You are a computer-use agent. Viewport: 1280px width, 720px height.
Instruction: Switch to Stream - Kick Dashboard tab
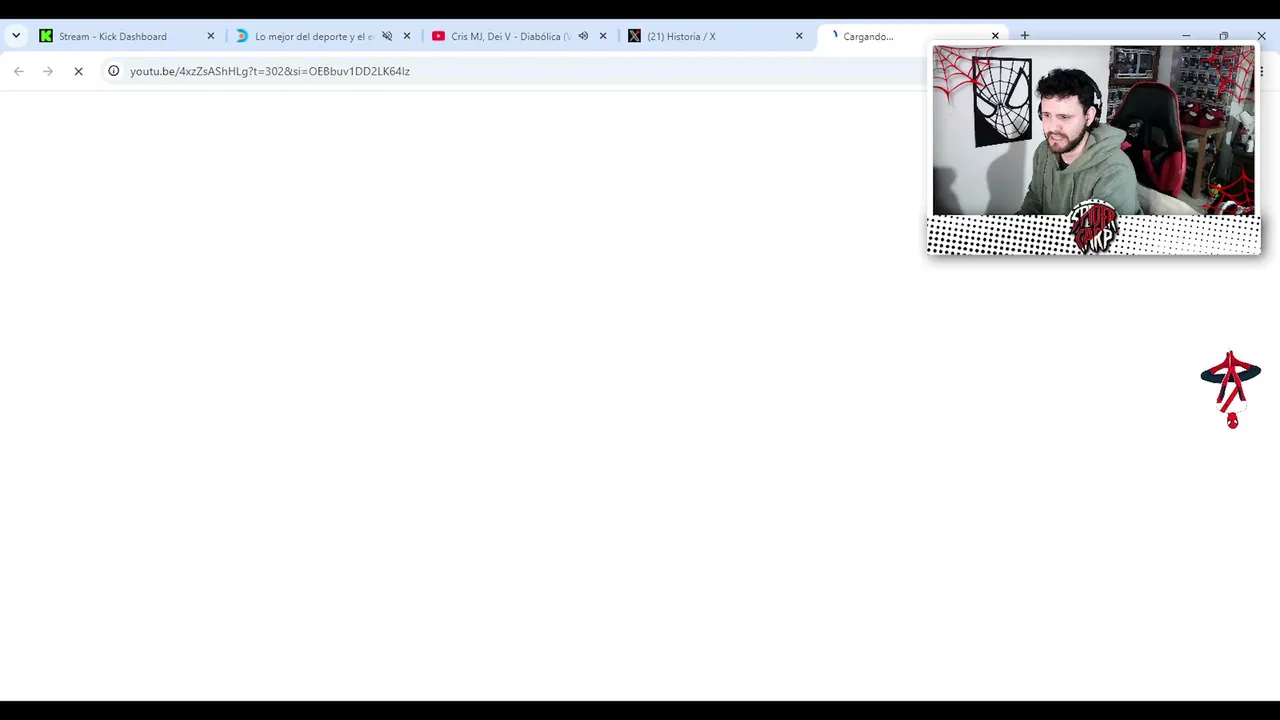pyautogui.click(x=126, y=36)
